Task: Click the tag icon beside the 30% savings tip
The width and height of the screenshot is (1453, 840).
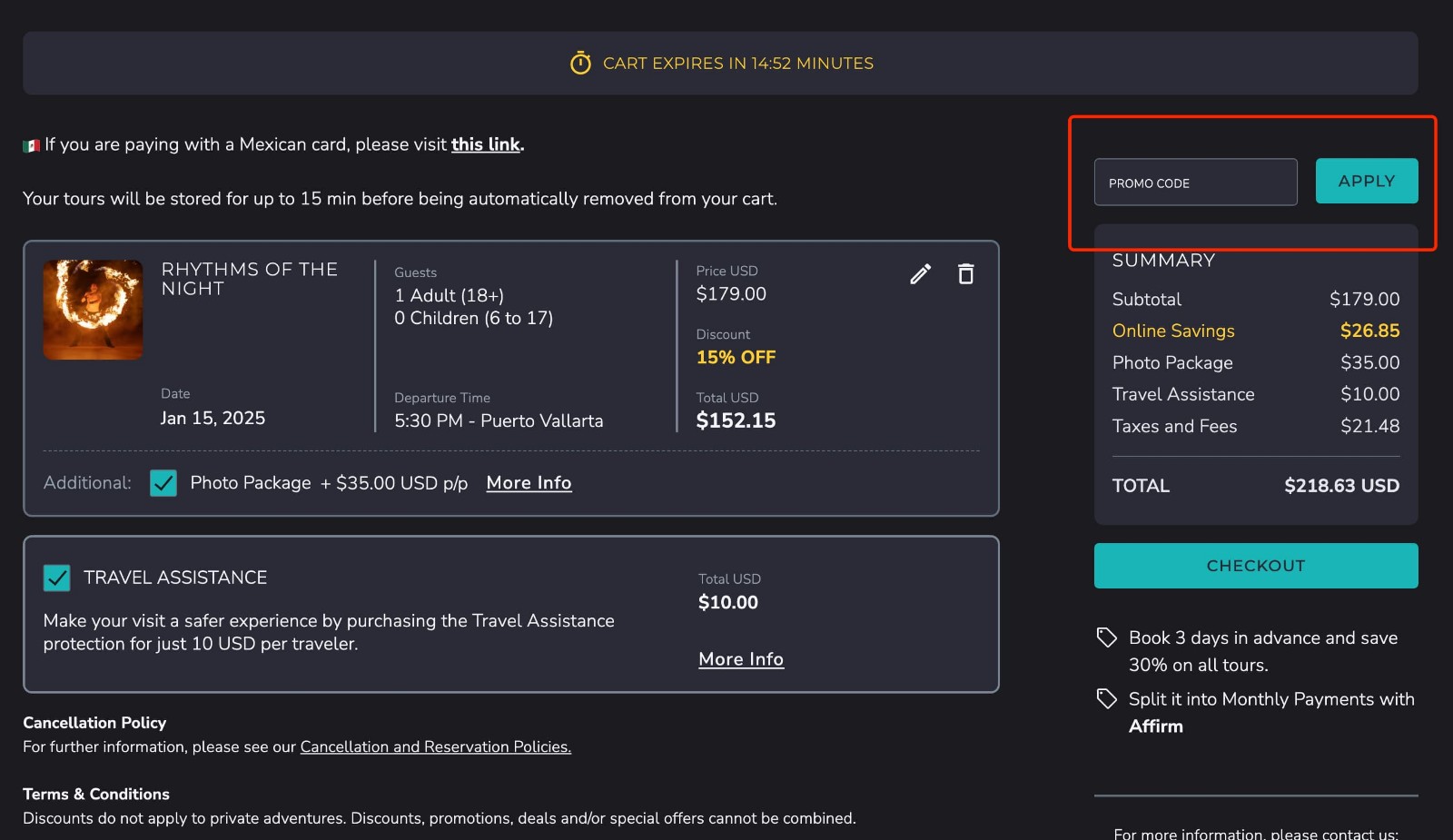Action: [x=1107, y=637]
